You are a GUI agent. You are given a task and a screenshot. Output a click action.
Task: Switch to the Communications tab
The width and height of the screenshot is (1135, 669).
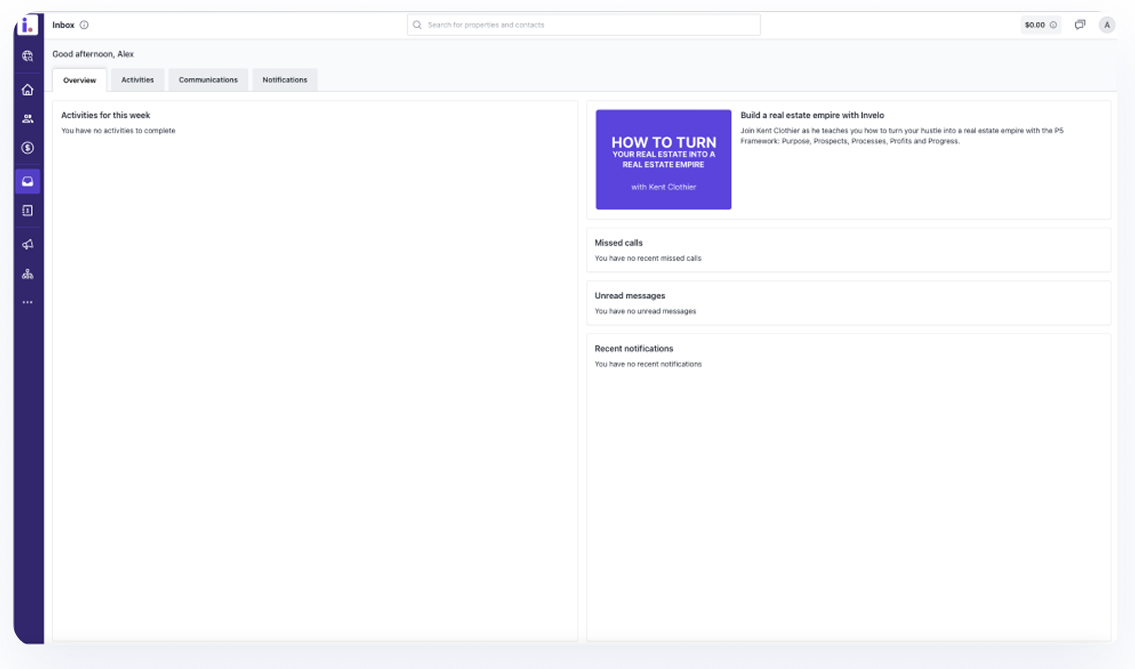coord(208,80)
